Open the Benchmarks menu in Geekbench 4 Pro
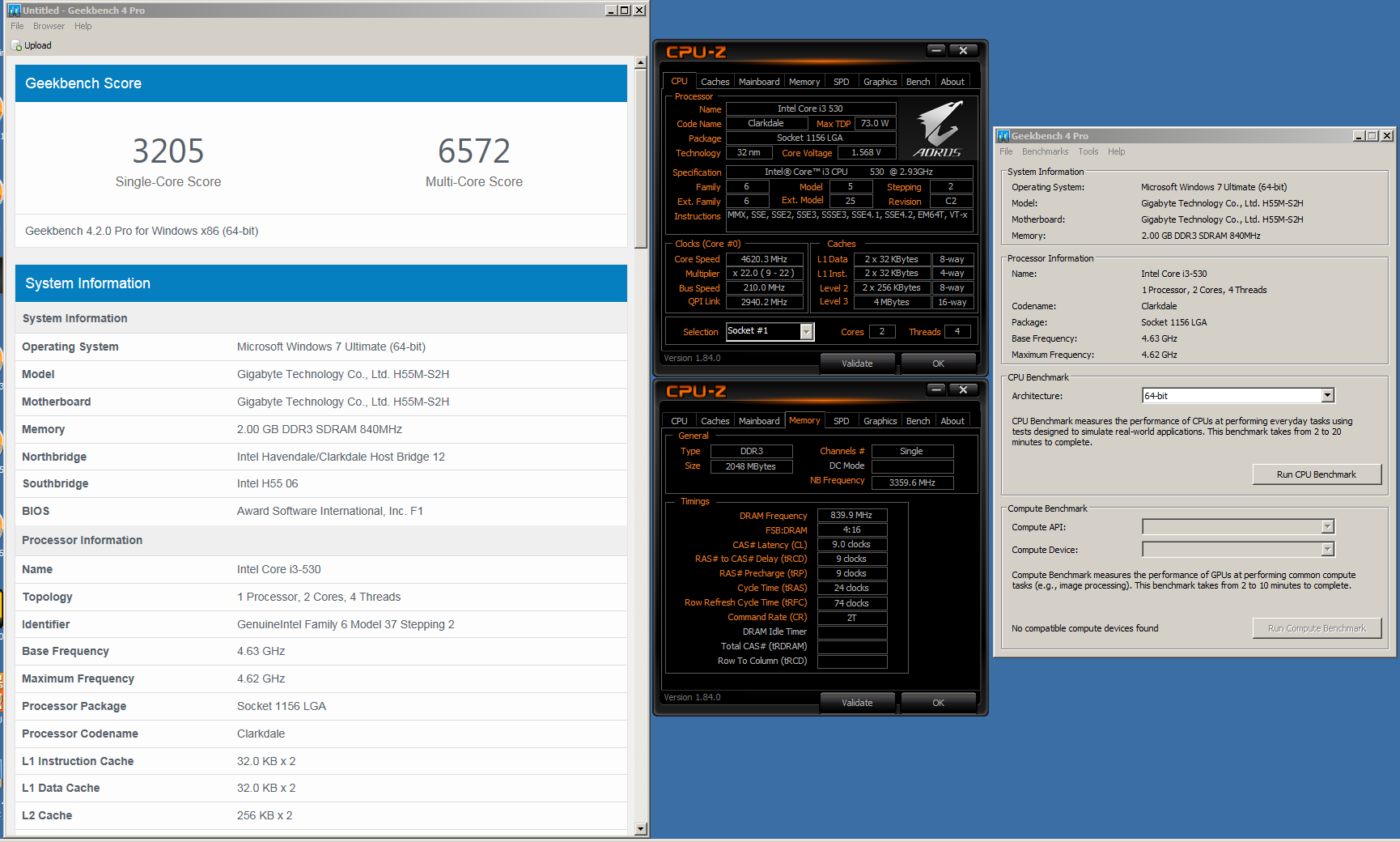The height and width of the screenshot is (842, 1400). click(1045, 151)
